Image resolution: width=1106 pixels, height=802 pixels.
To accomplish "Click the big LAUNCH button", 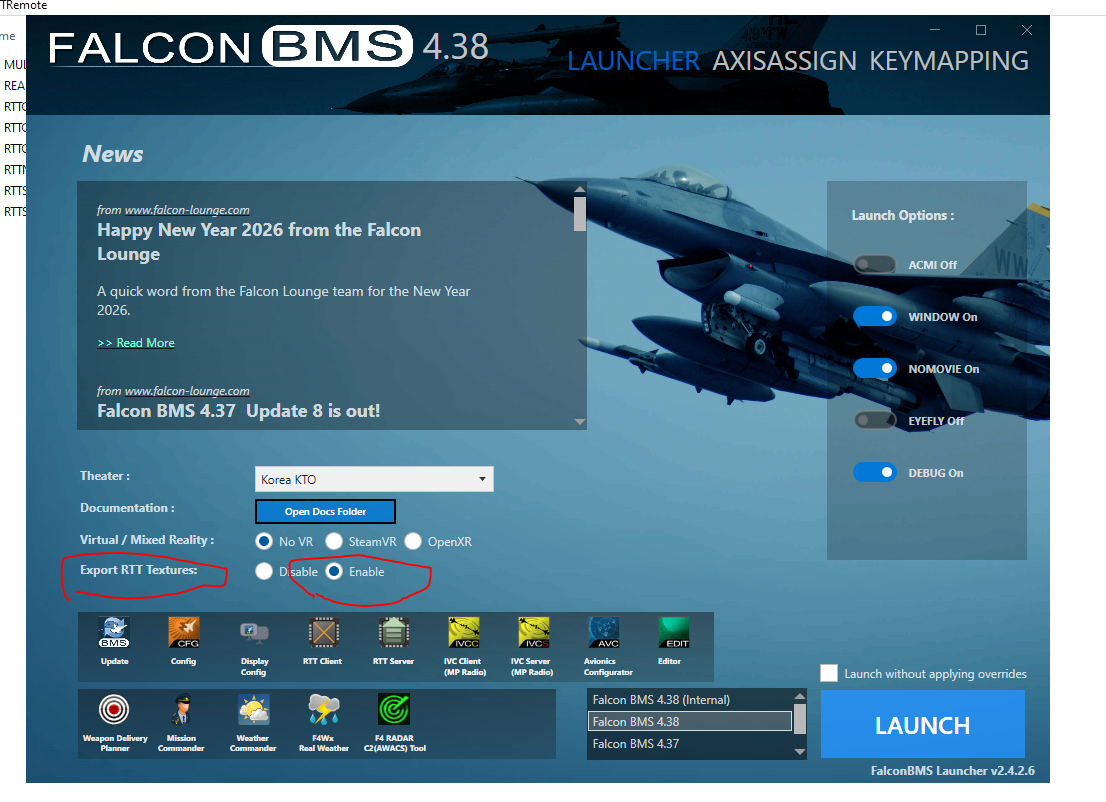I will (923, 724).
